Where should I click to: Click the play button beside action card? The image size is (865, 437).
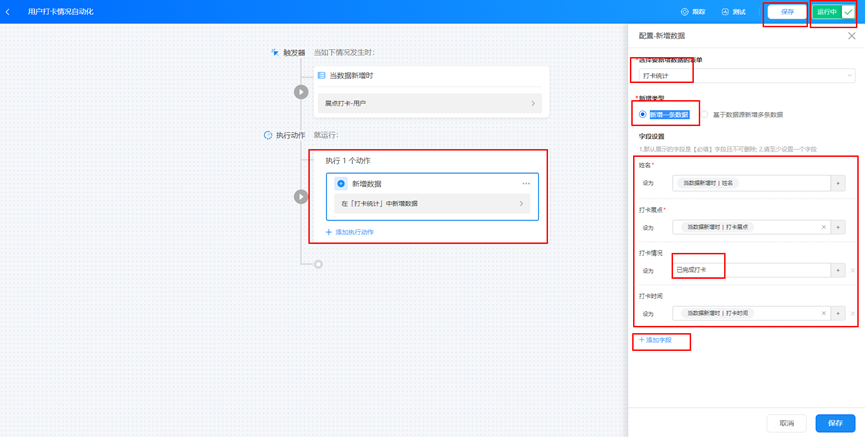click(x=301, y=196)
